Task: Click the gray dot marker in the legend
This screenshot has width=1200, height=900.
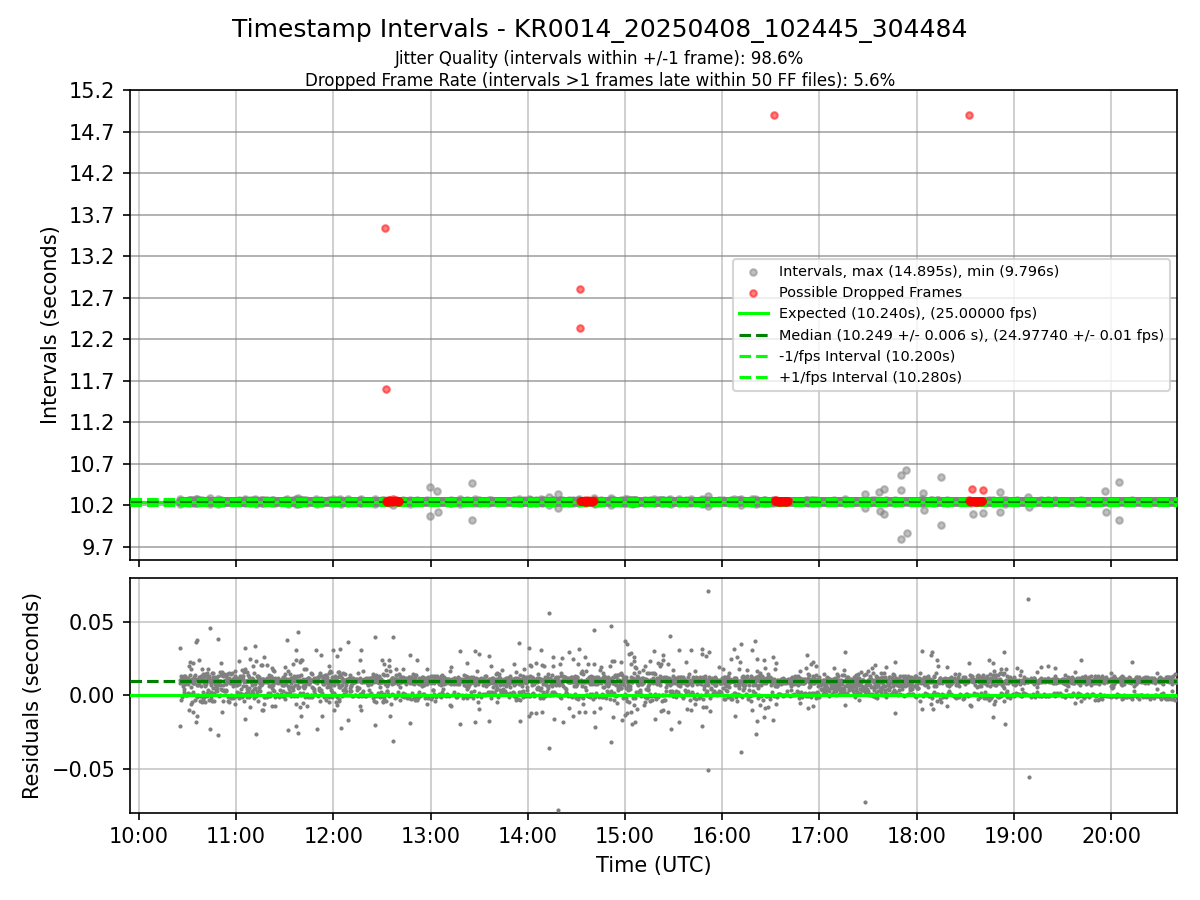Action: [753, 272]
